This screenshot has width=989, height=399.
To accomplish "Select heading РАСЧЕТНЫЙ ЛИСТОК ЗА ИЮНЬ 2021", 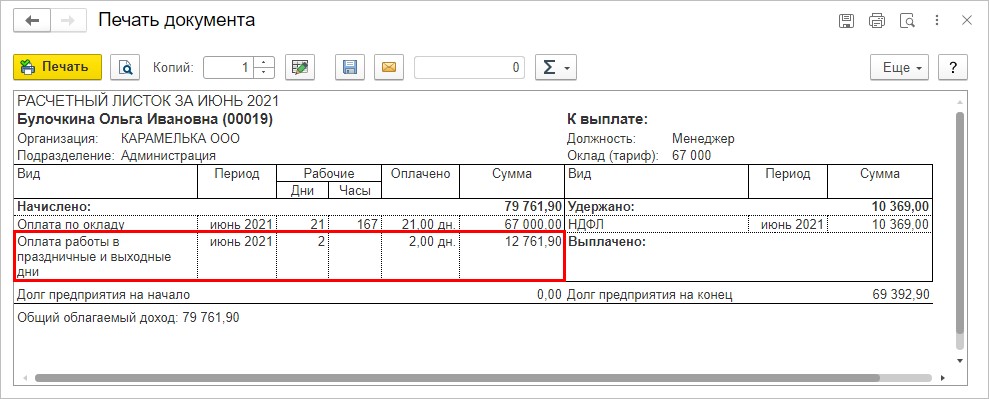I will pyautogui.click(x=148, y=101).
